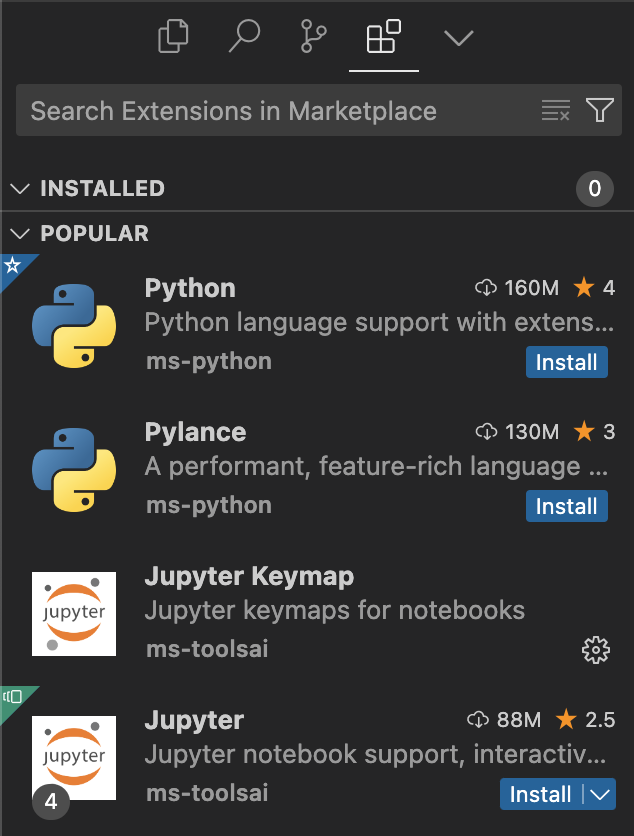The height and width of the screenshot is (836, 634).
Task: Open the Jupyter Keymap extension title
Action: [x=249, y=576]
